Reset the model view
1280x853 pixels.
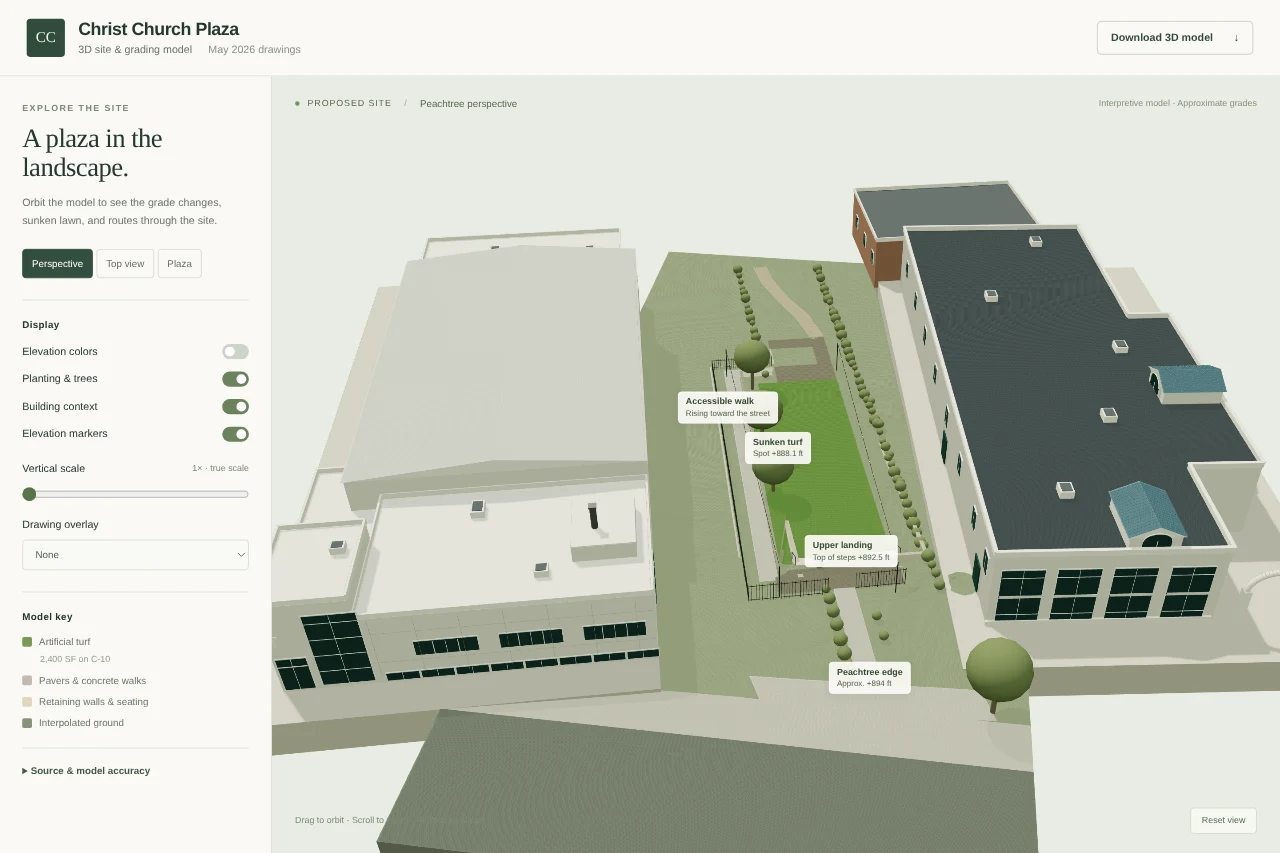1223,820
